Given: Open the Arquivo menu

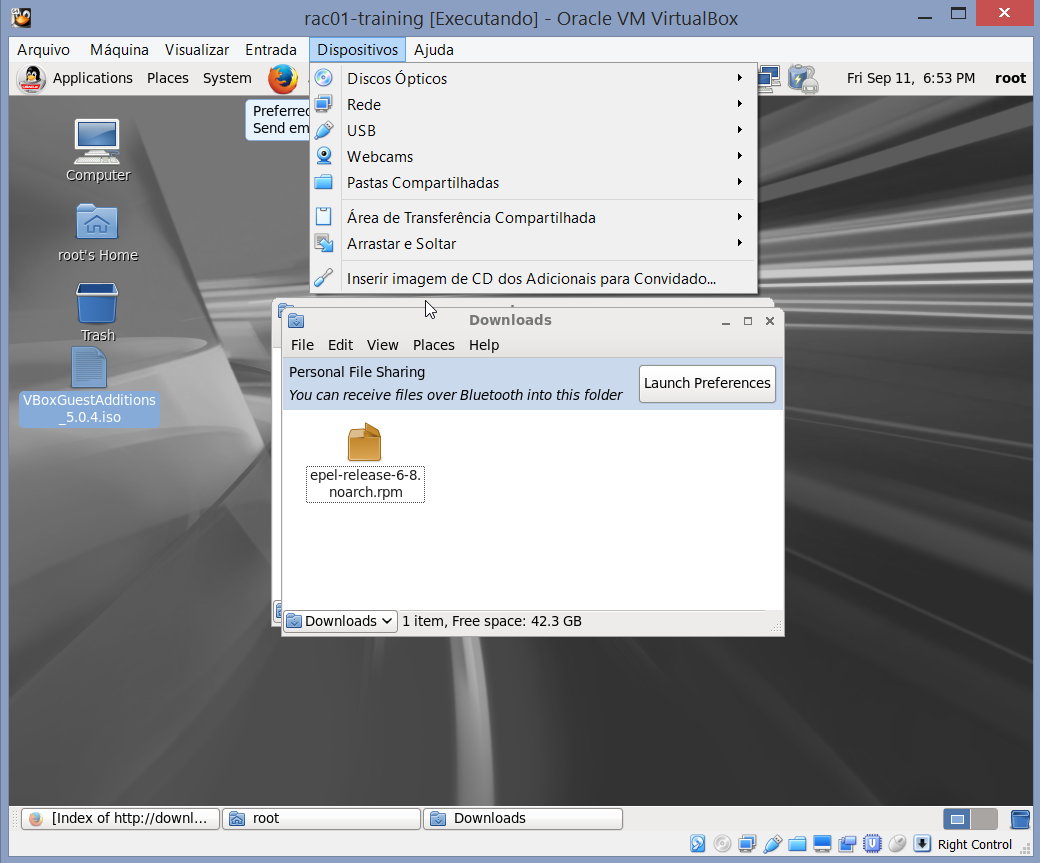Looking at the screenshot, I should pyautogui.click(x=44, y=50).
